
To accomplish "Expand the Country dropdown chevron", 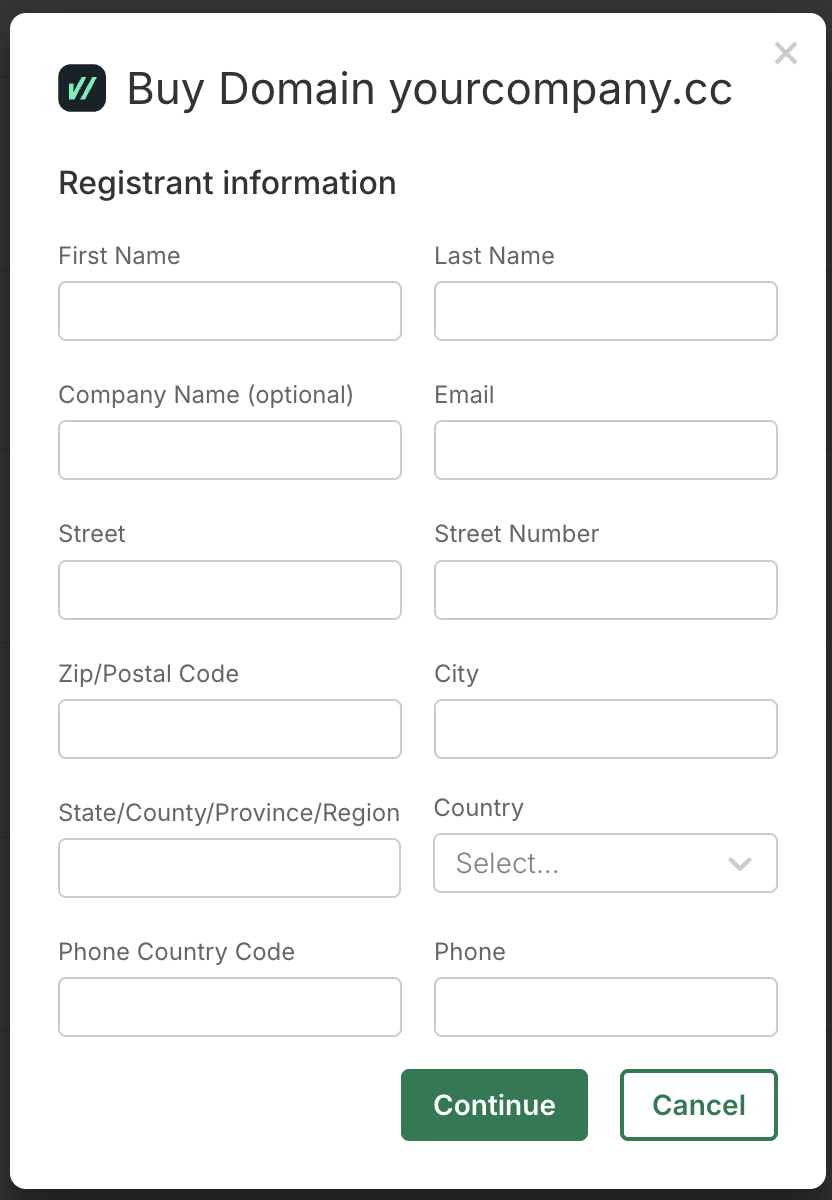I will [740, 863].
